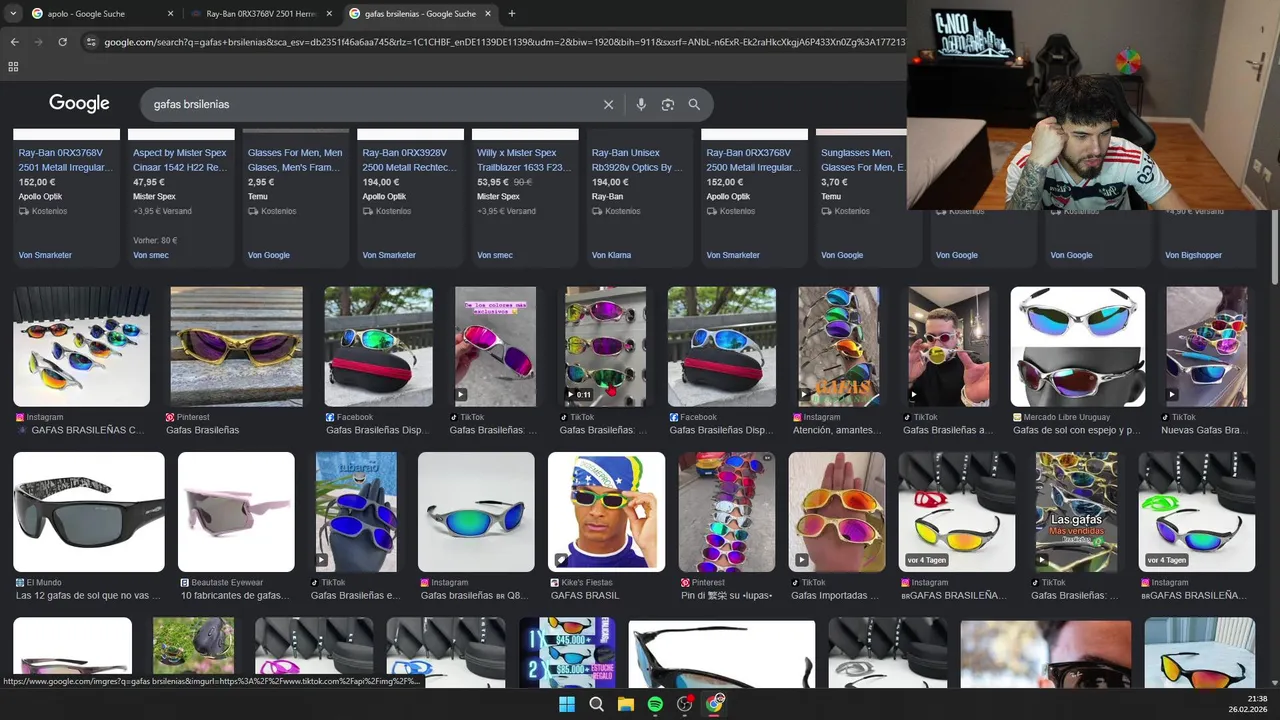Viewport: 1280px width, 720px height.
Task: Open the 'Las gafas Mas vendidas' TikTok image
Action: pos(1076,512)
